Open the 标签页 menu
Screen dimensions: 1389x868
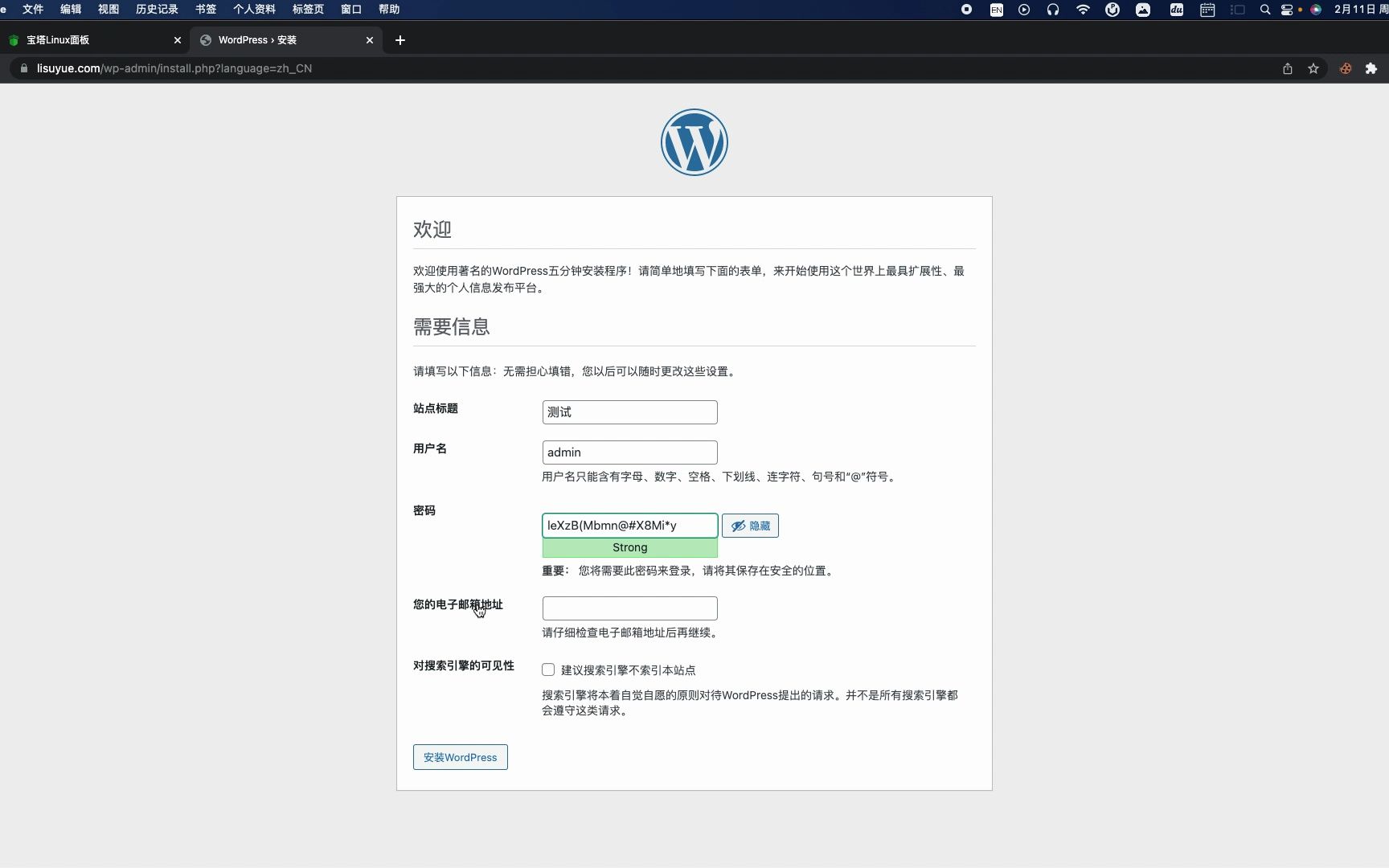click(308, 10)
